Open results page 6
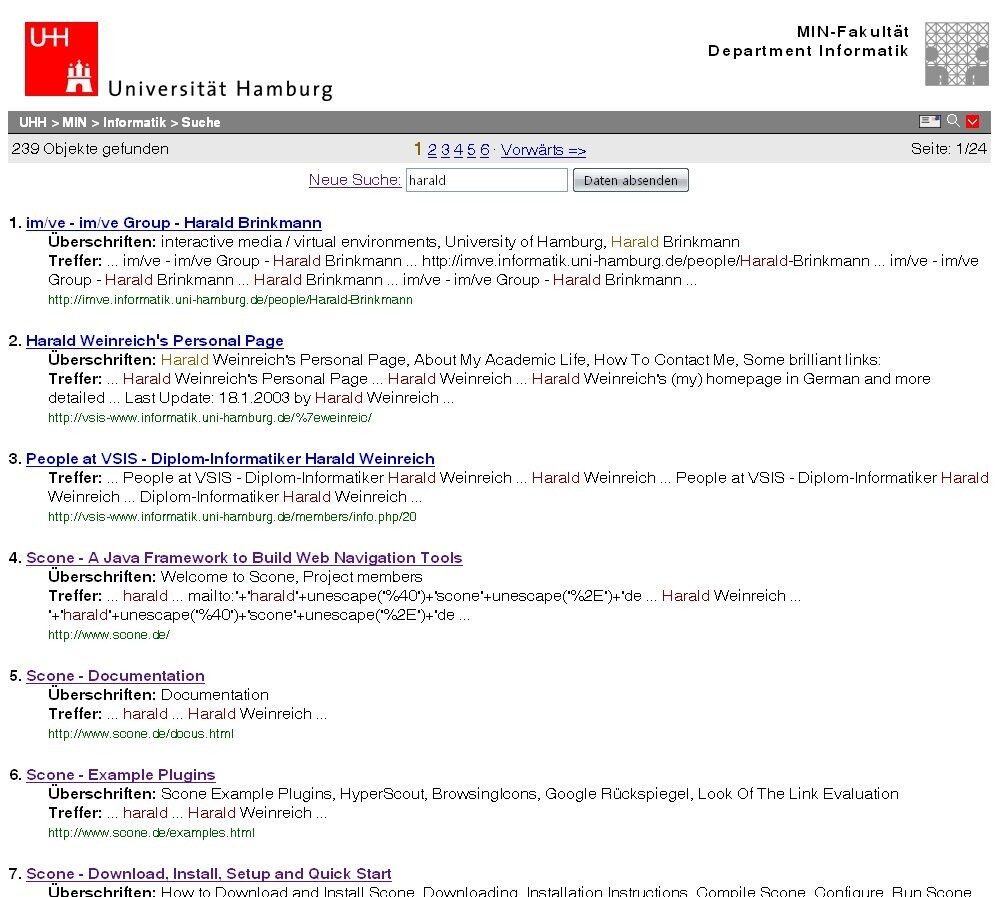Image resolution: width=999 pixels, height=897 pixels. click(485, 150)
